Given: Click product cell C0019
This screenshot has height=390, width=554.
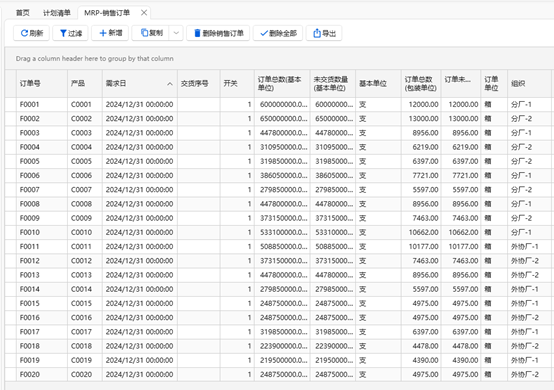Looking at the screenshot, I should point(85,360).
